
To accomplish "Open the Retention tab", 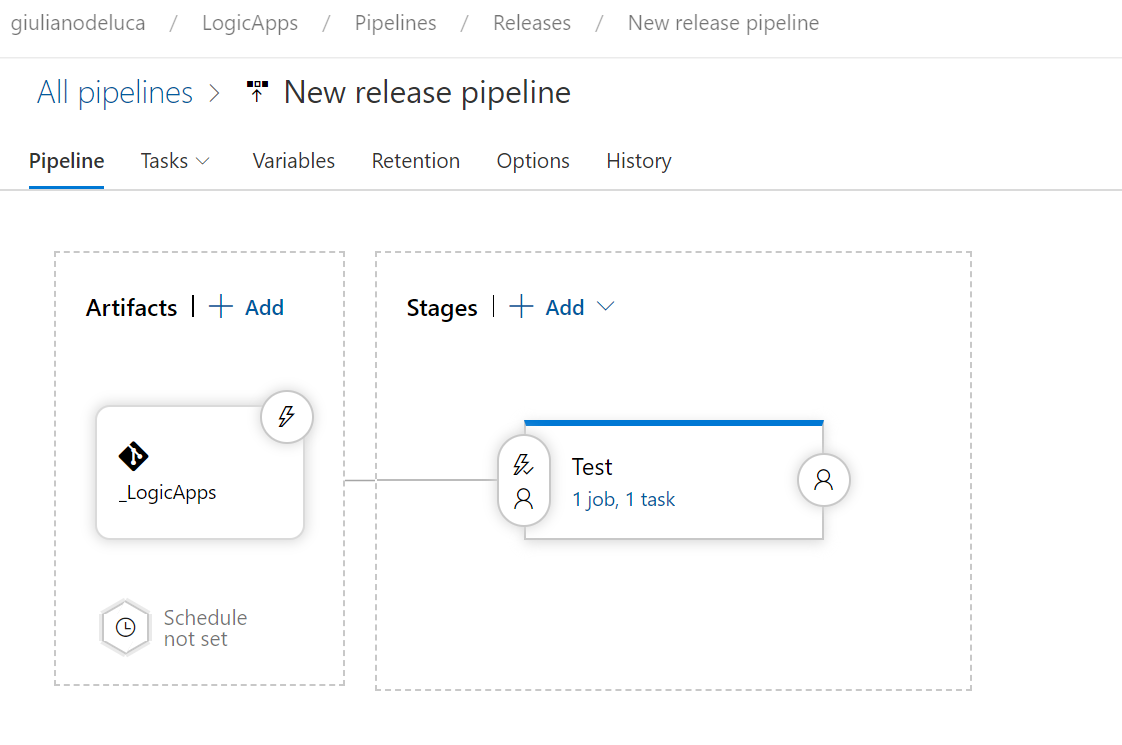I will pyautogui.click(x=416, y=161).
